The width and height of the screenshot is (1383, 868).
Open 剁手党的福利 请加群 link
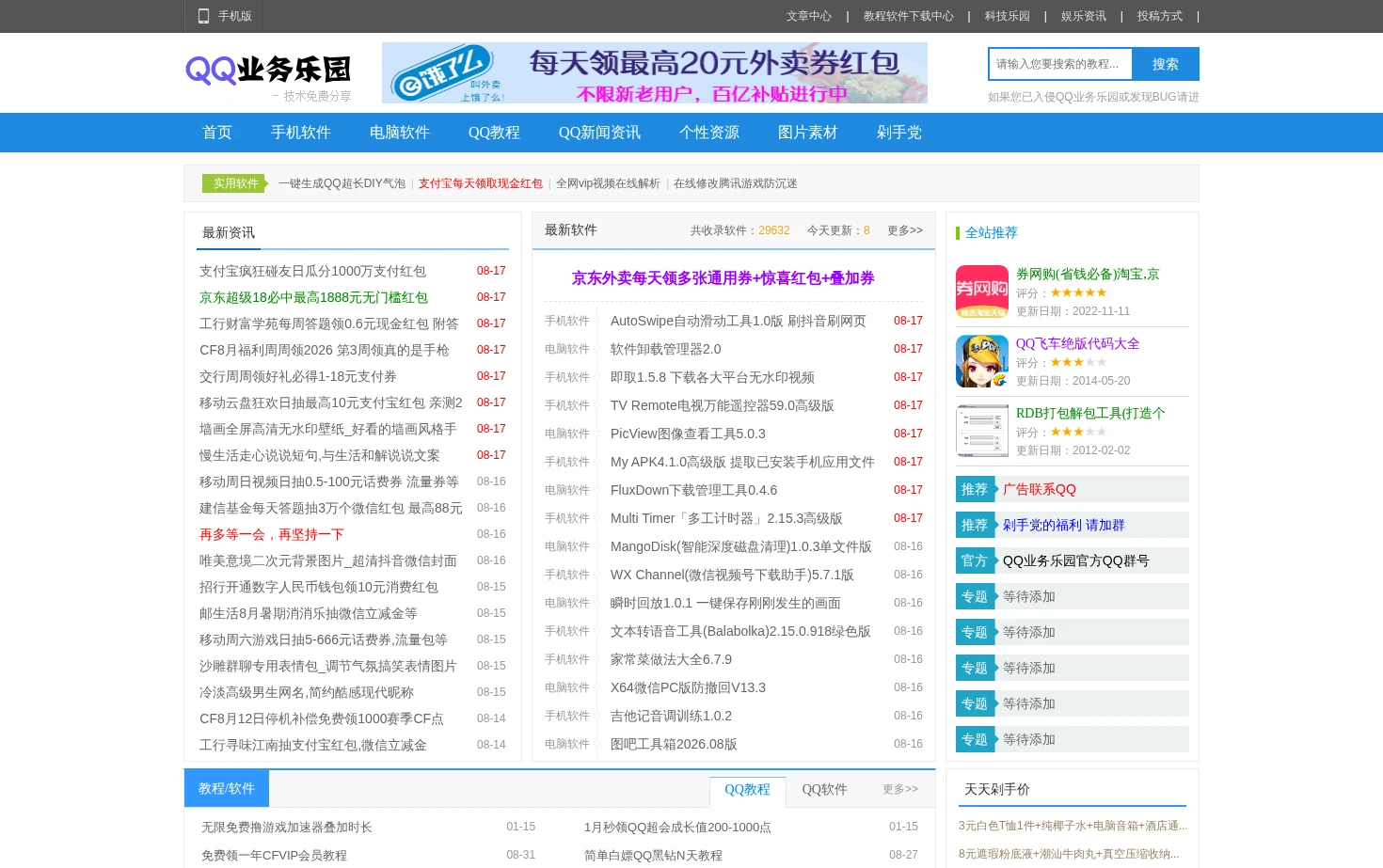1063,525
